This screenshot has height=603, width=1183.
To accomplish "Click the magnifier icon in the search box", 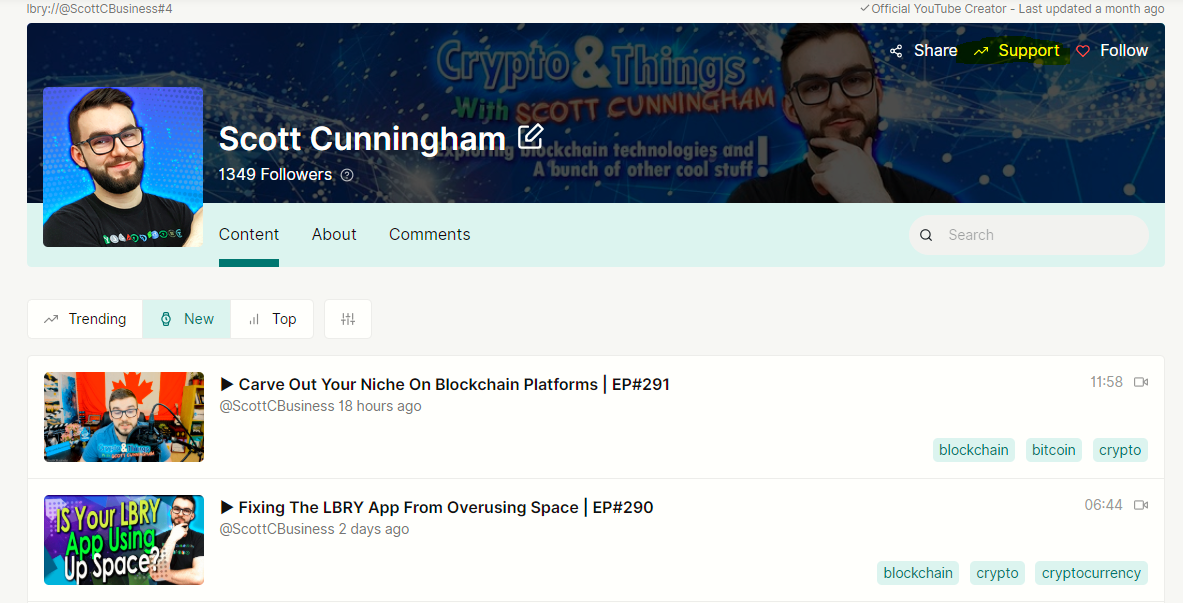I will coord(926,235).
